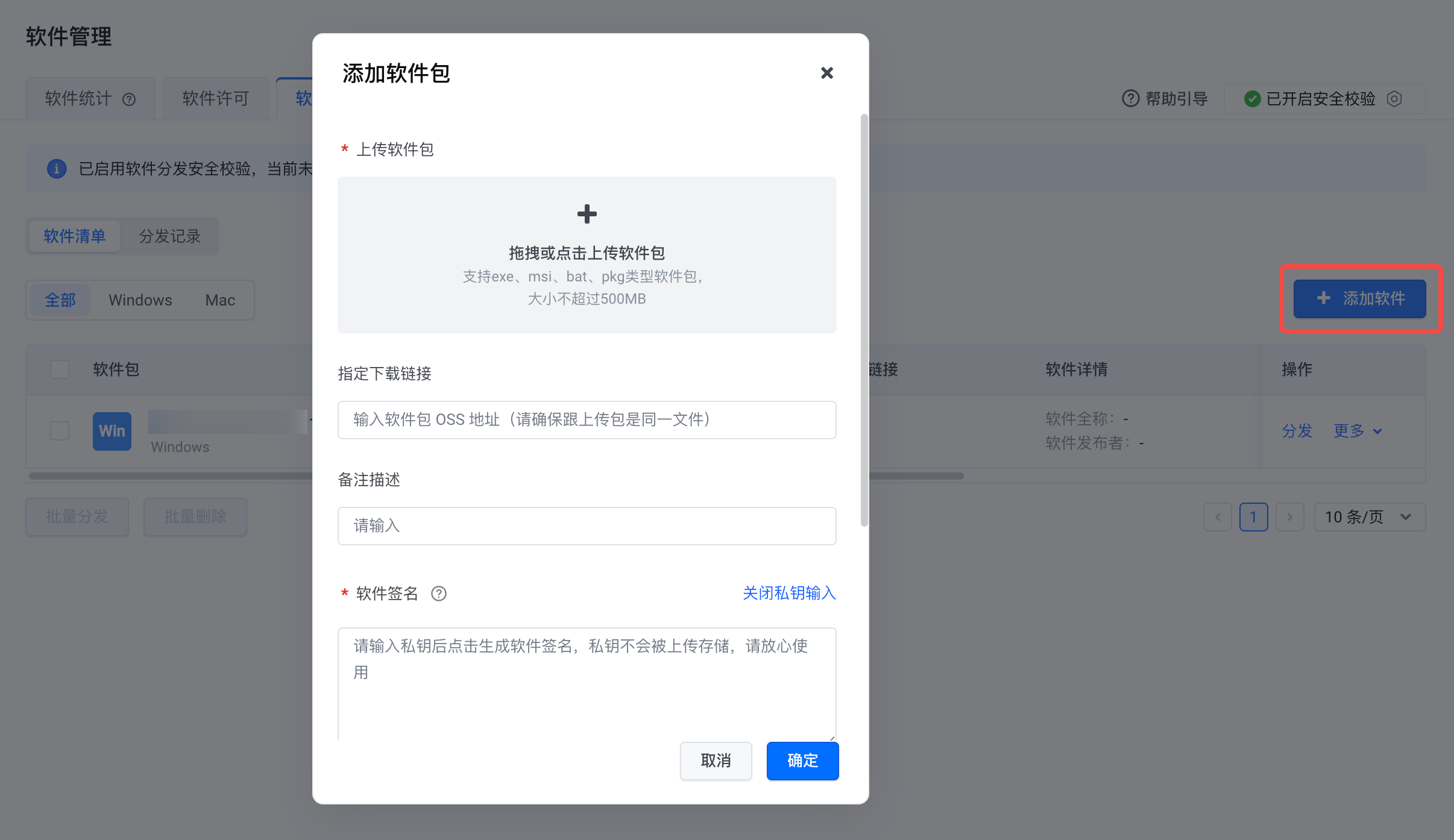This screenshot has height=840, width=1454.
Task: Switch to the 分发记录 tab
Action: coord(169,236)
